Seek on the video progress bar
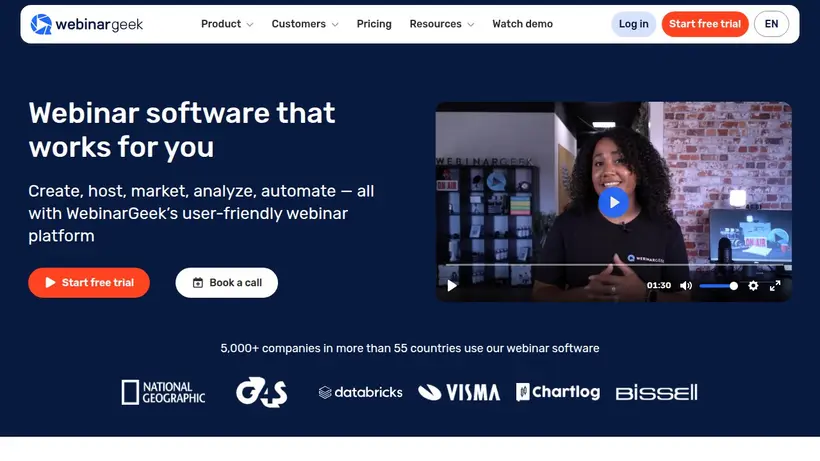Screen dimensions: 820x461 tap(613, 265)
